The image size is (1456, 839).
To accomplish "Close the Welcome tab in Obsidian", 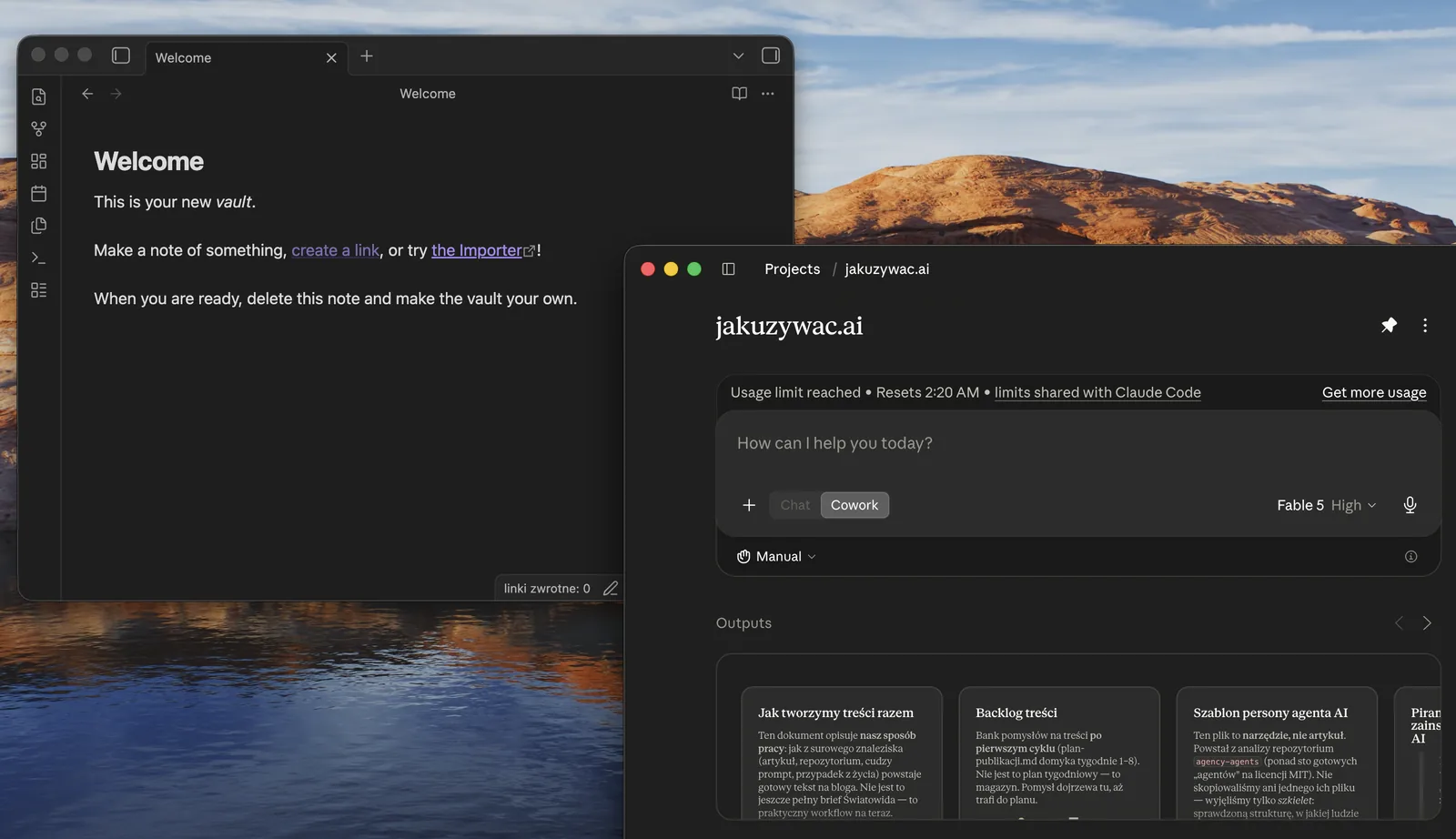I will pyautogui.click(x=331, y=57).
